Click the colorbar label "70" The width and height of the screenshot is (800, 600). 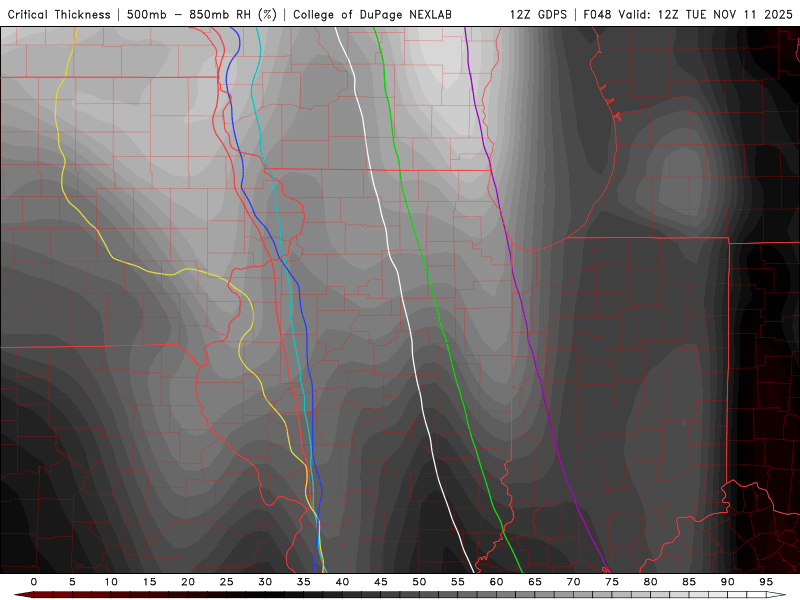click(x=573, y=582)
